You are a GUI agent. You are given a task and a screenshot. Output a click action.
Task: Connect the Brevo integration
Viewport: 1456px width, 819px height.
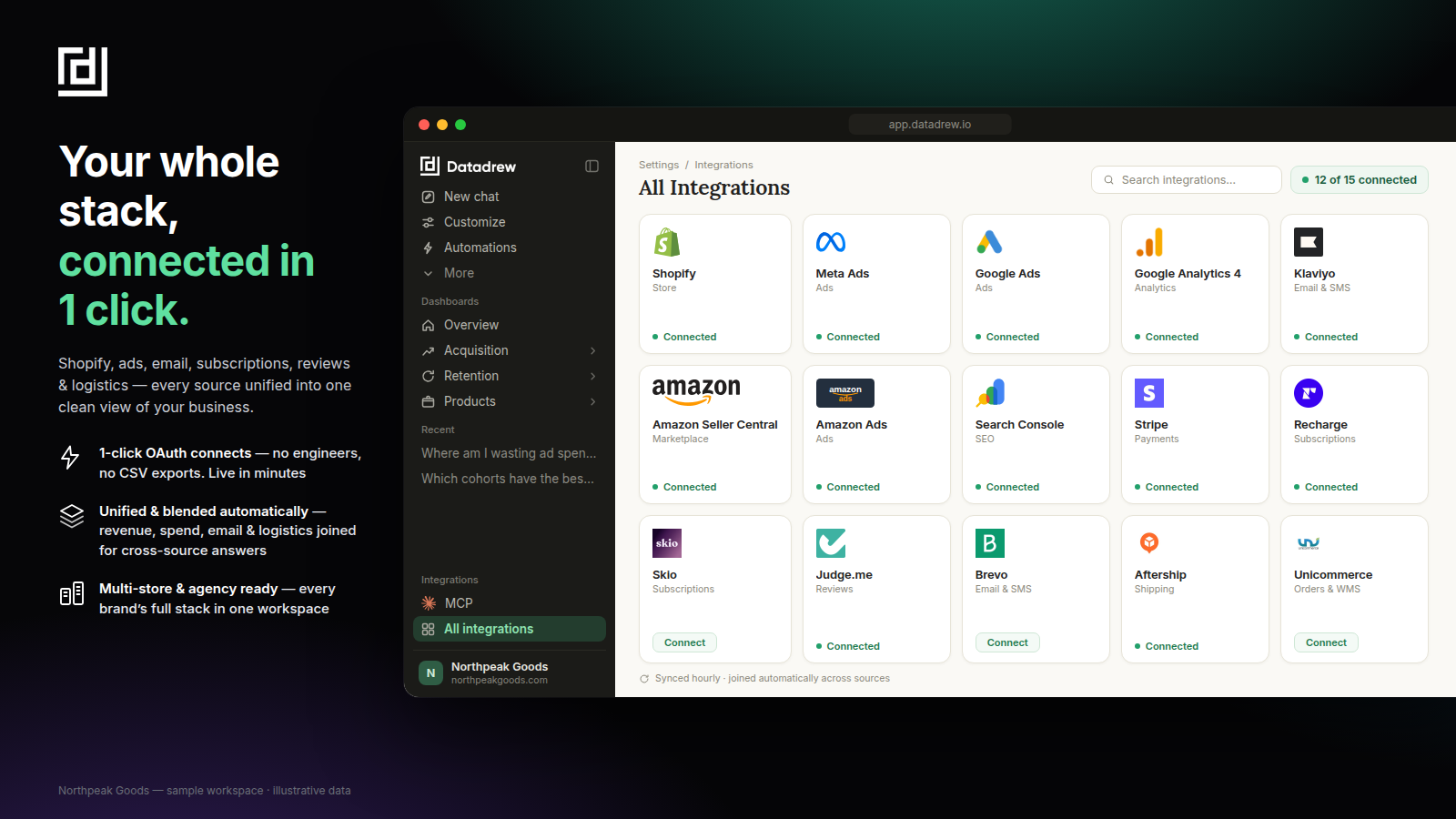pos(1007,642)
